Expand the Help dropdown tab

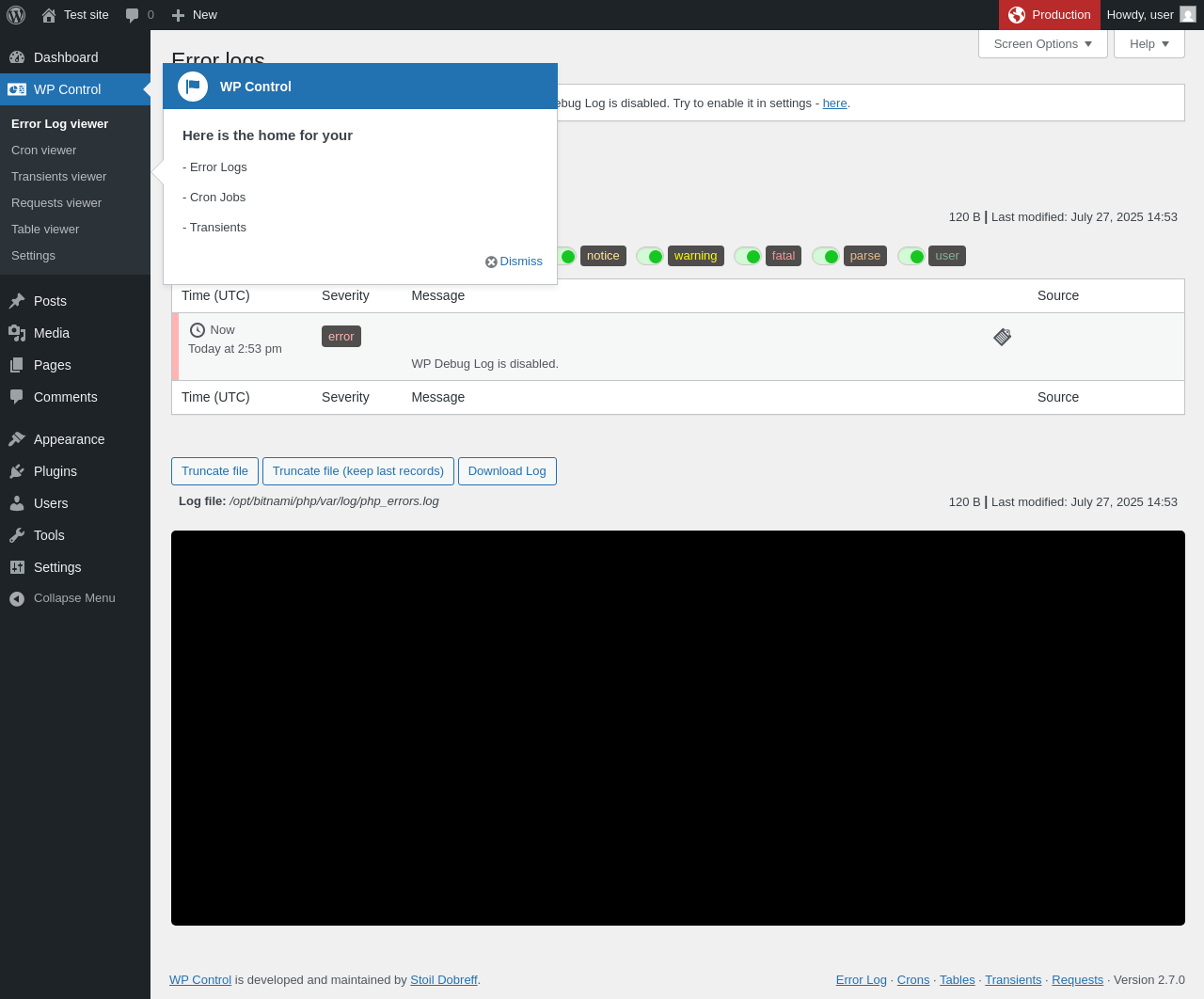1149,44
